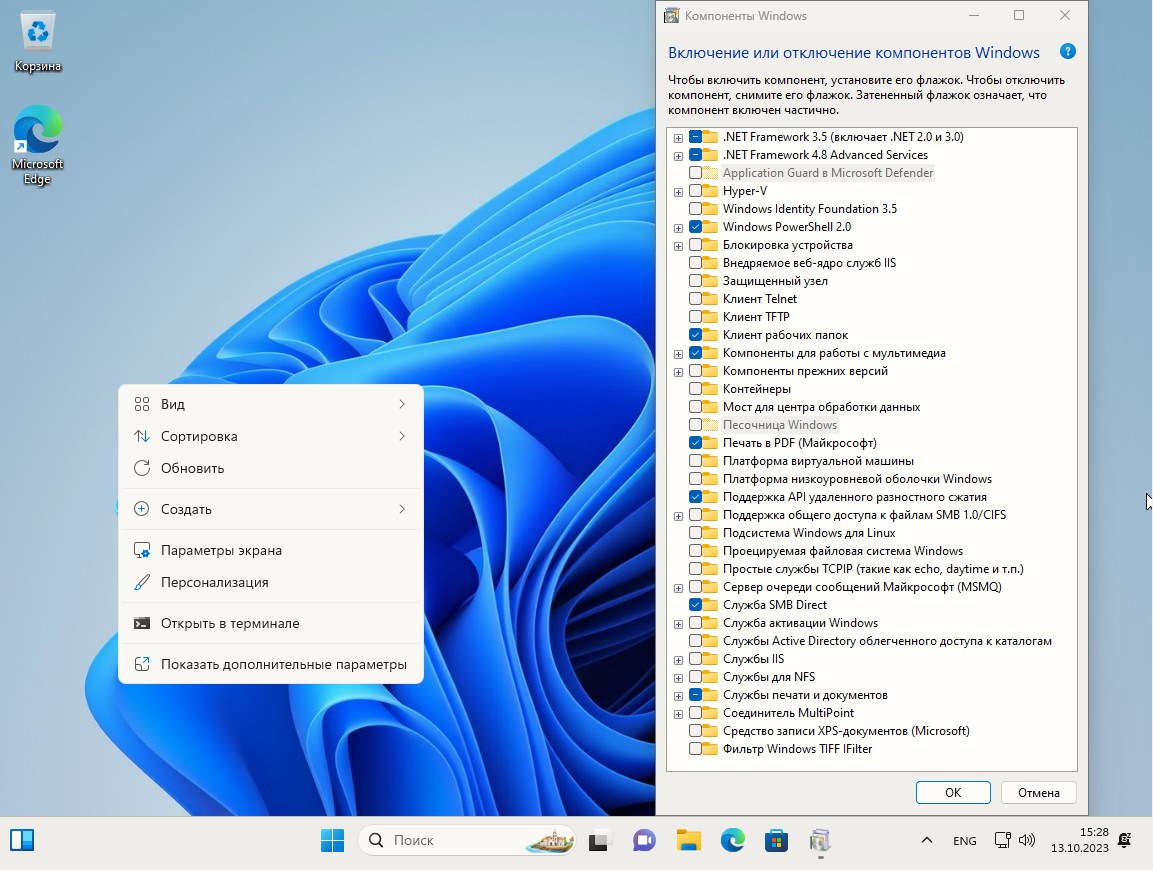Switch the ENG input language indicator
Image resolution: width=1153 pixels, height=870 pixels.
pyautogui.click(x=965, y=841)
